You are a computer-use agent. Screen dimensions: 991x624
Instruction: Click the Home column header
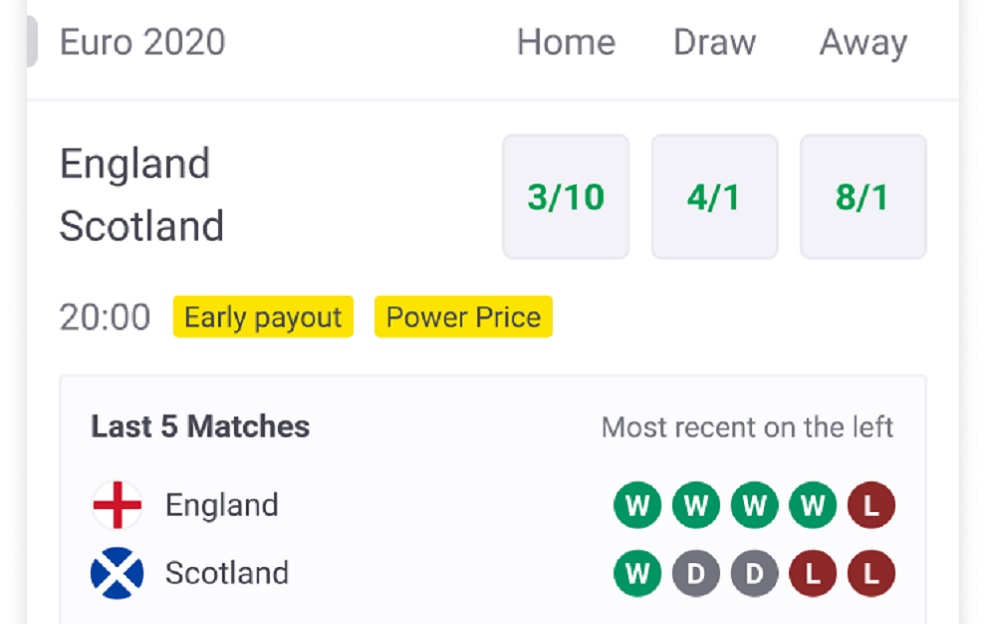coord(566,42)
